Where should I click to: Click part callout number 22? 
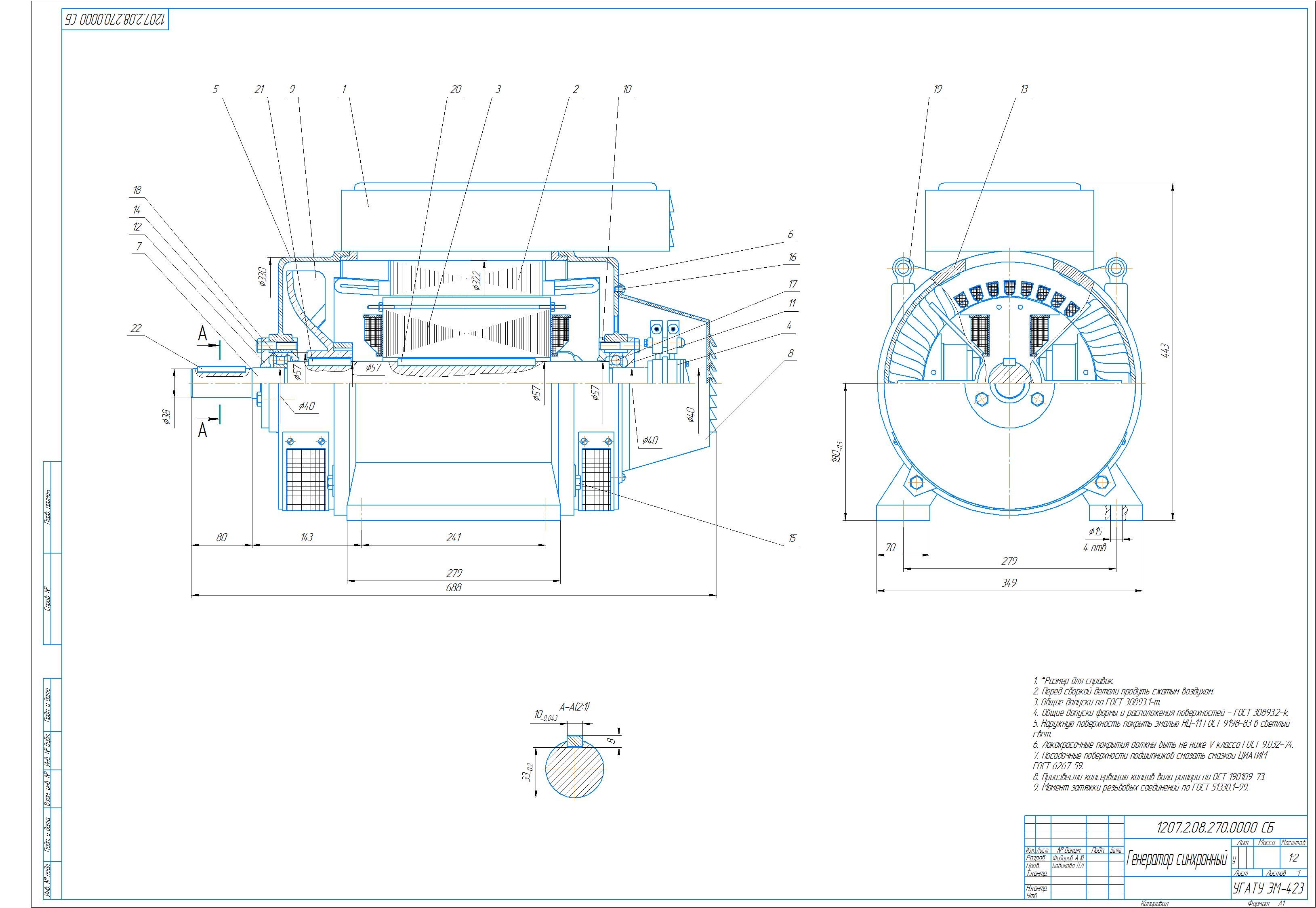136,328
